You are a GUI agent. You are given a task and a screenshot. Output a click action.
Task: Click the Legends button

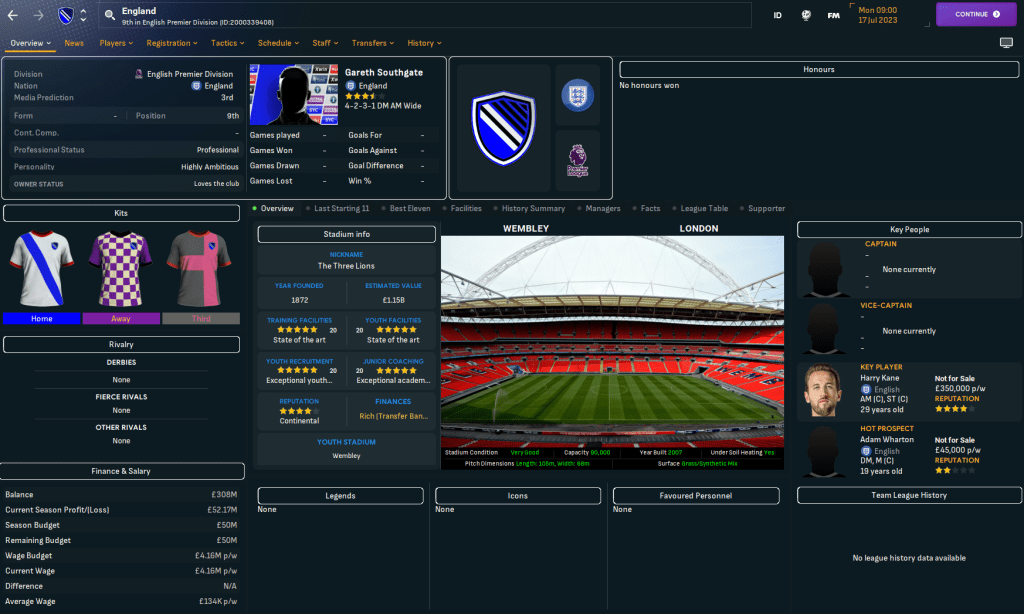340,495
